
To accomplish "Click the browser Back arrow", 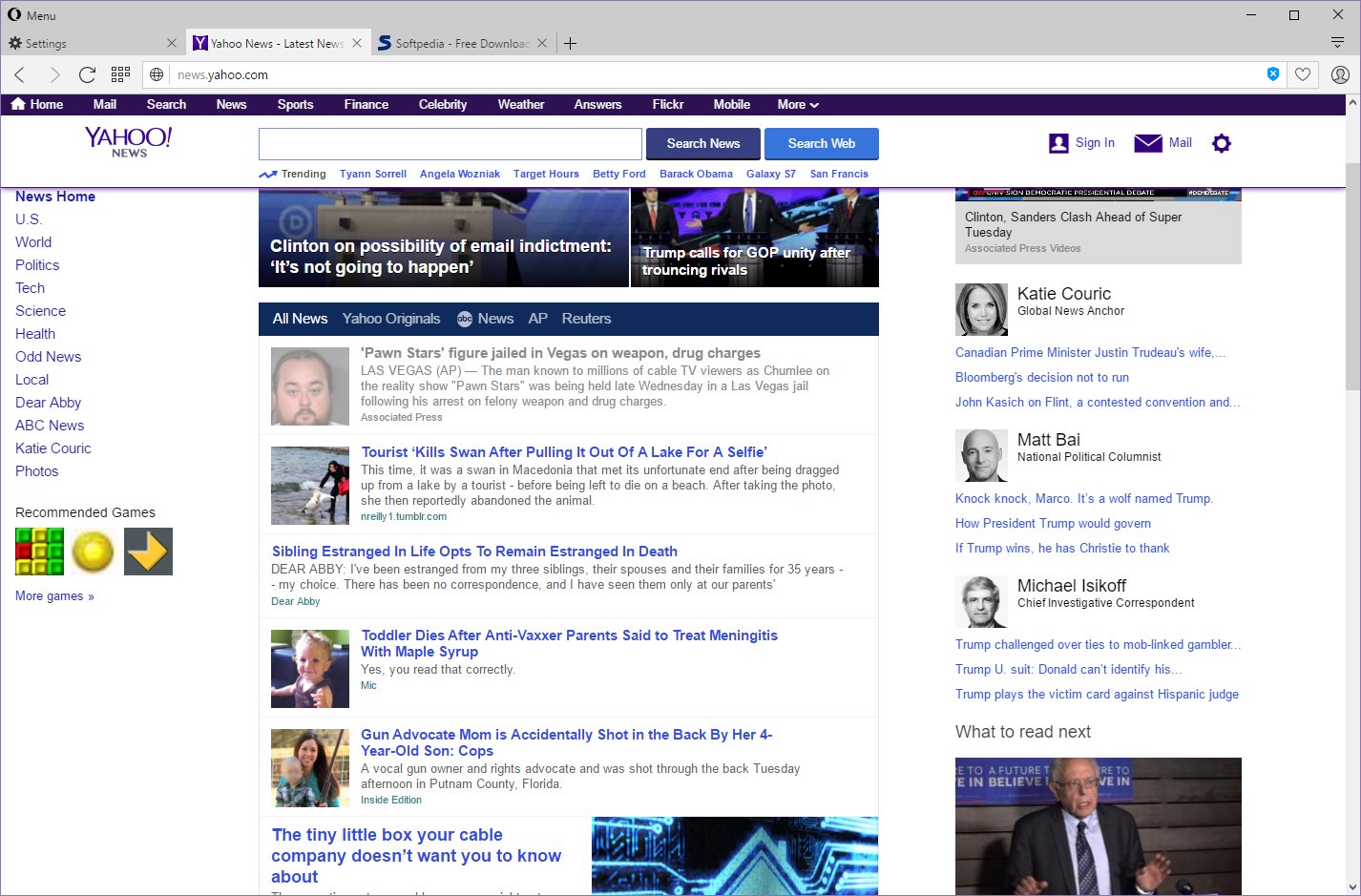I will 20,74.
